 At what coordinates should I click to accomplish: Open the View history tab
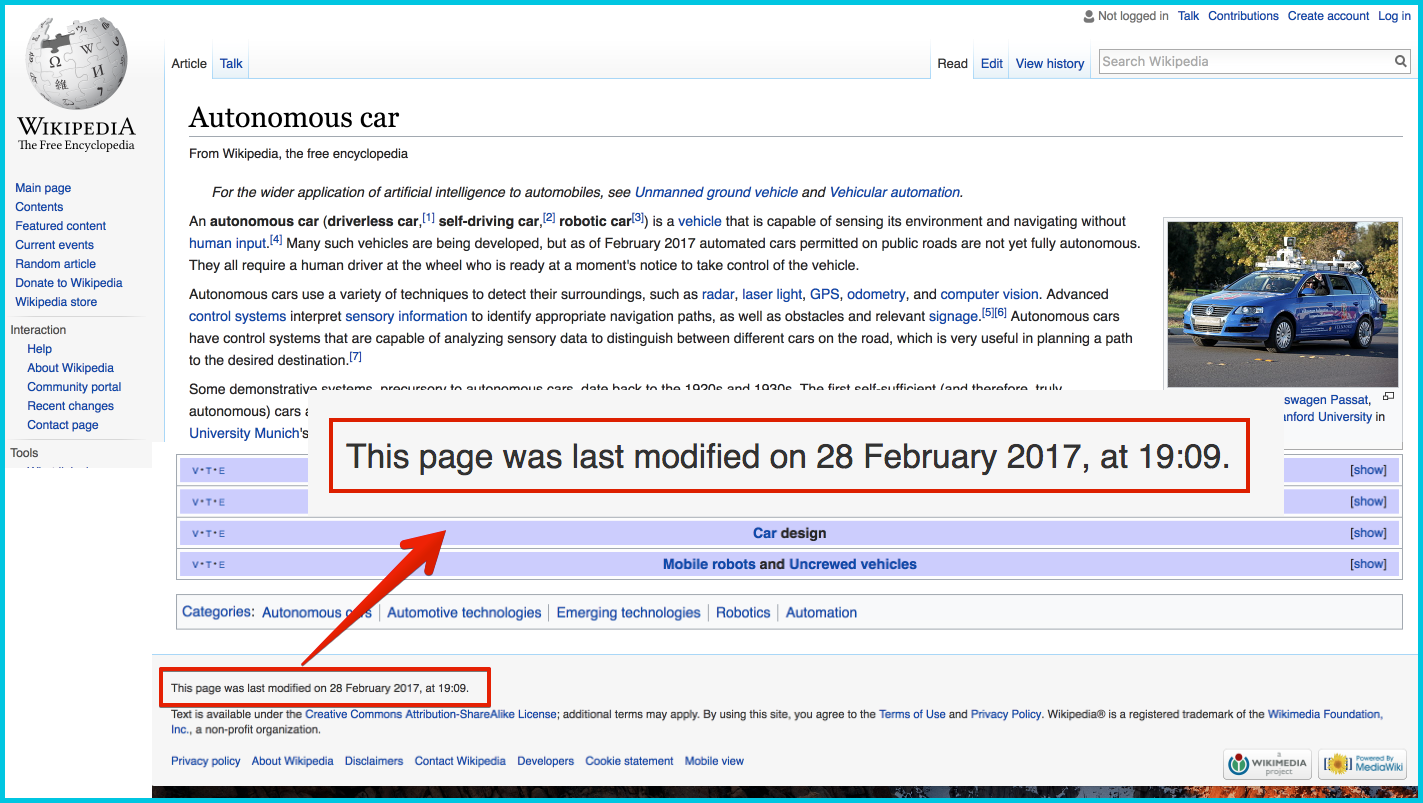[1050, 63]
